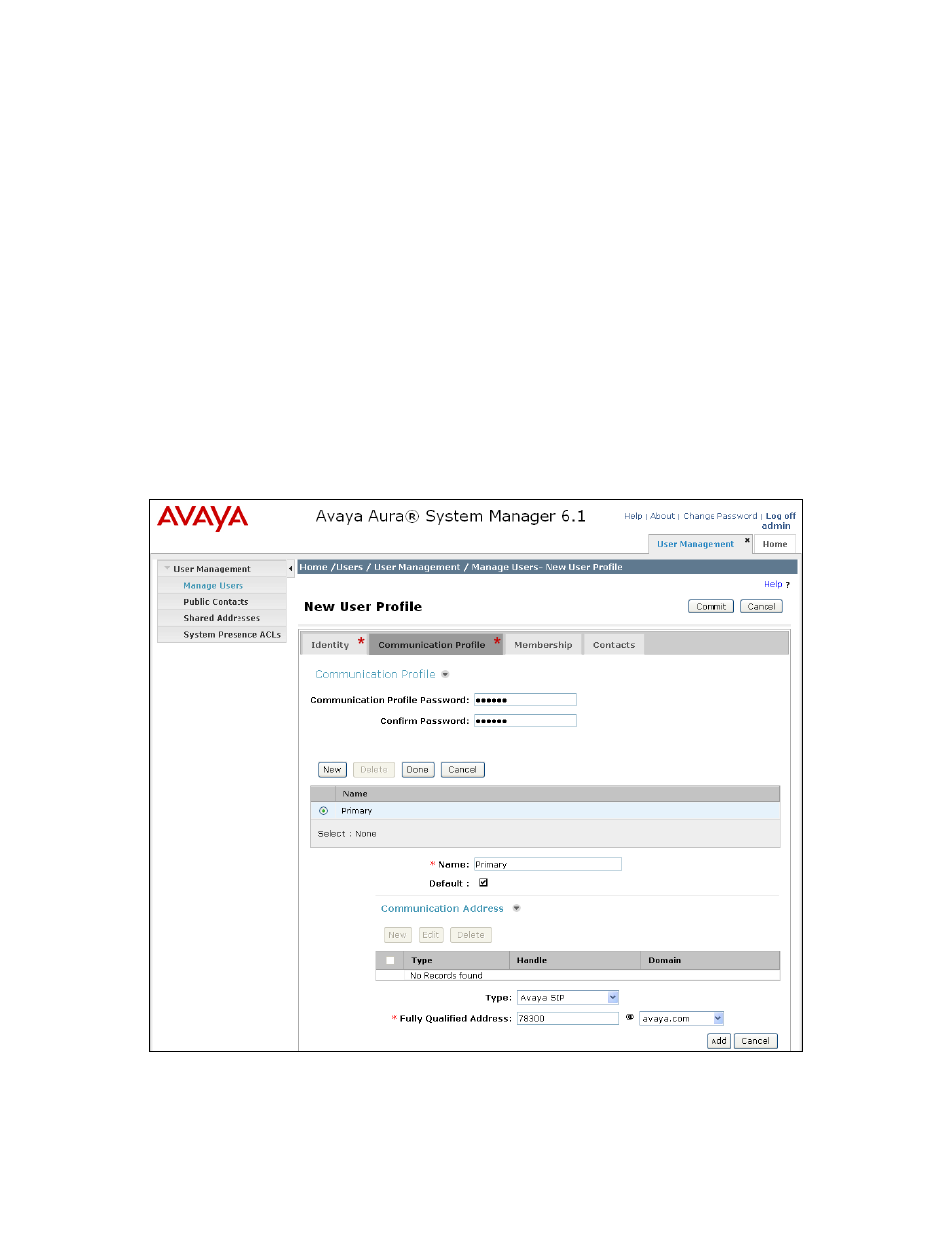This screenshot has width=952, height=1233.
Task: Open the About link
Action: (x=662, y=516)
